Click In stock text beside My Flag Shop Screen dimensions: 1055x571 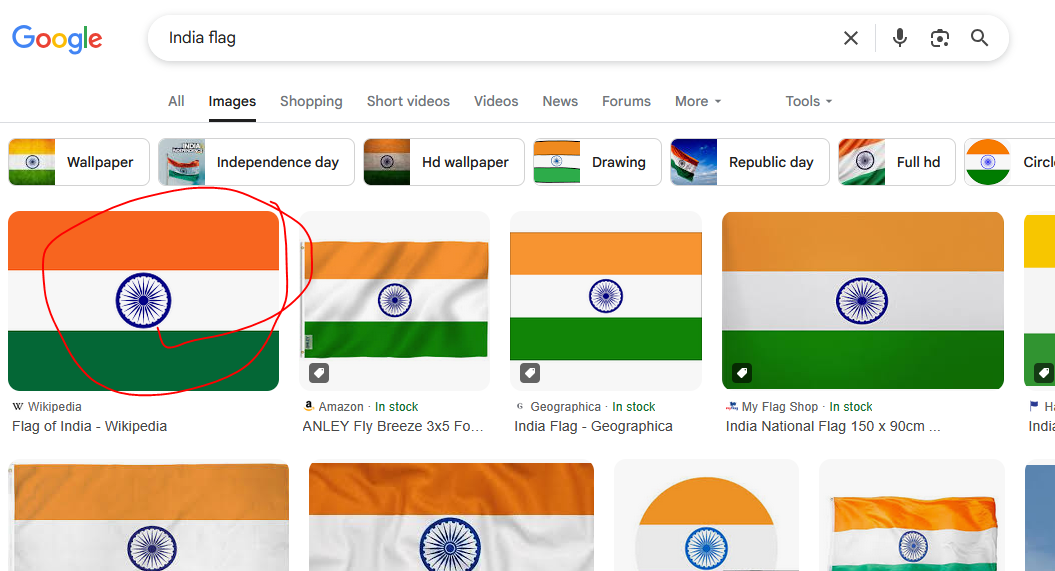point(850,406)
